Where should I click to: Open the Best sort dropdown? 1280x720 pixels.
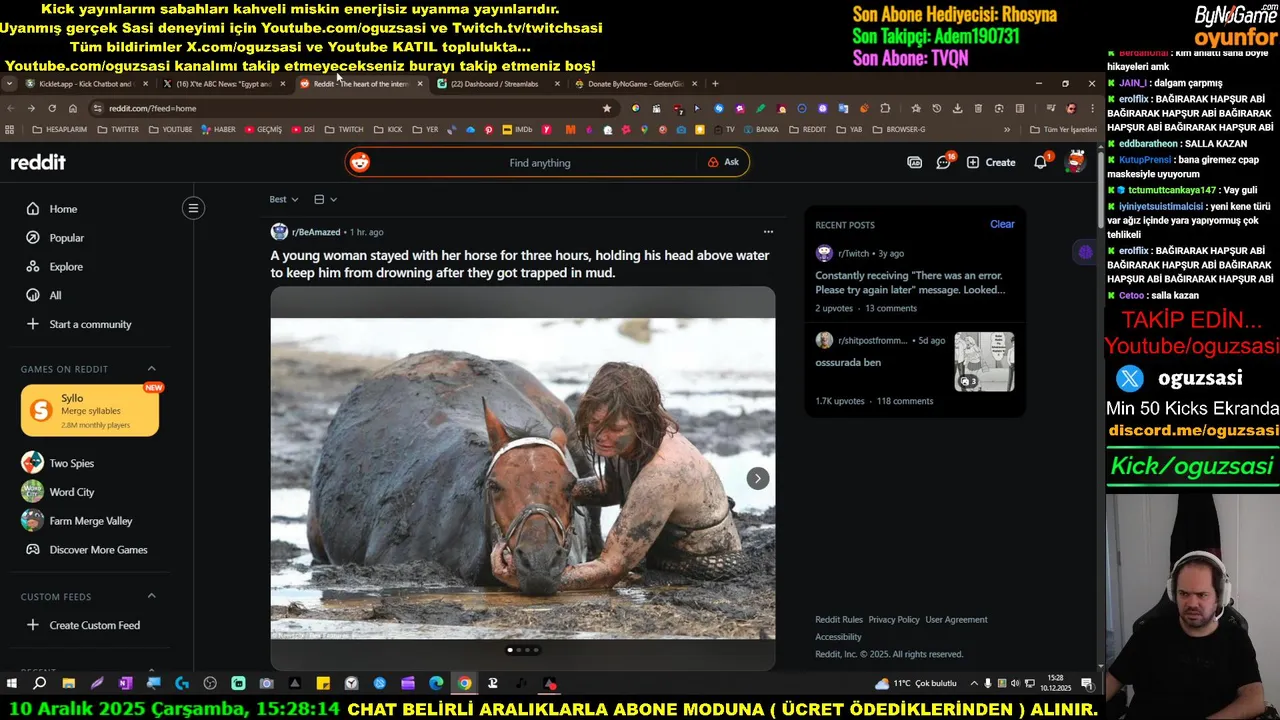click(284, 199)
